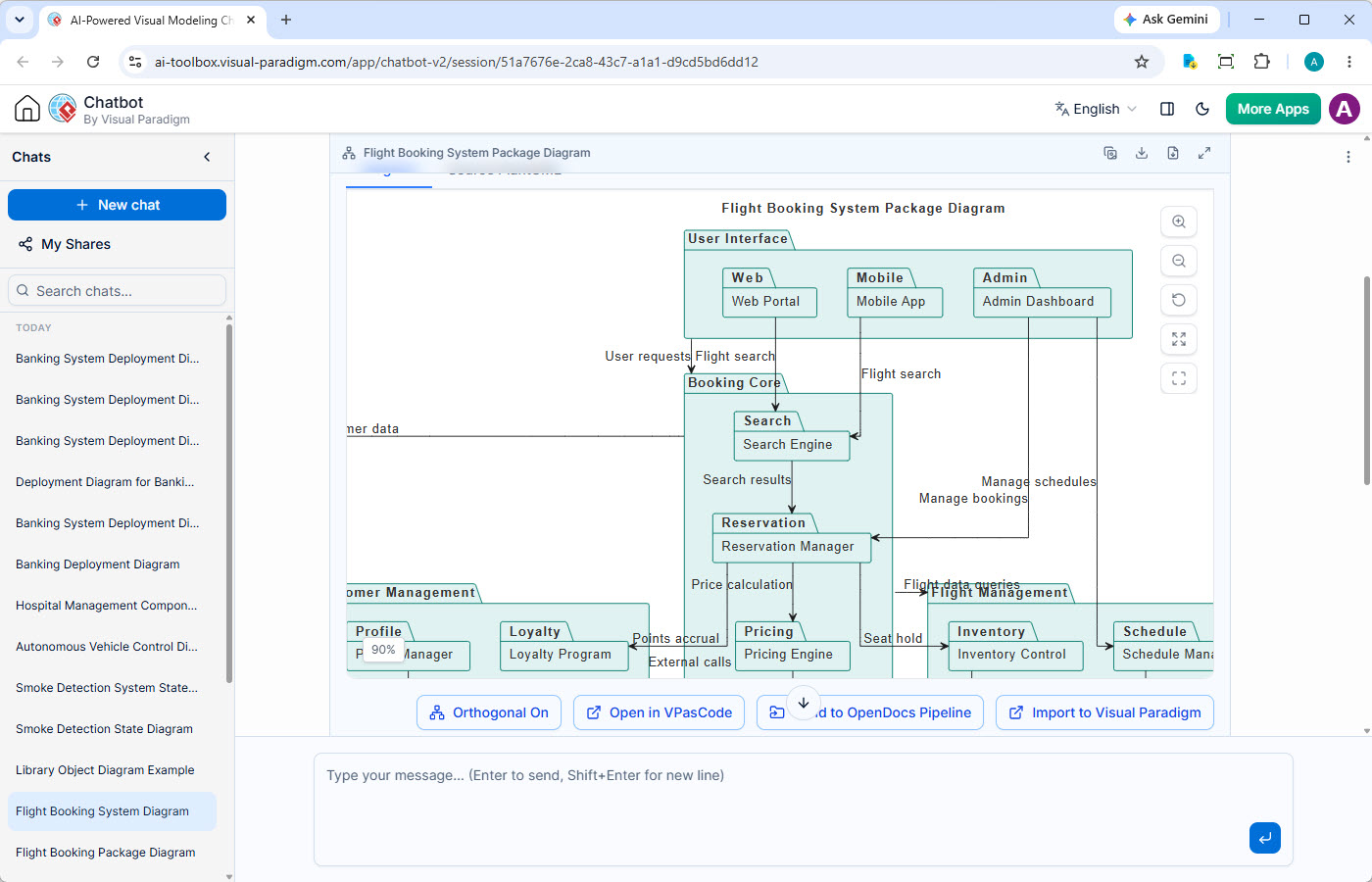
Task: Reload the page
Action: 93,62
